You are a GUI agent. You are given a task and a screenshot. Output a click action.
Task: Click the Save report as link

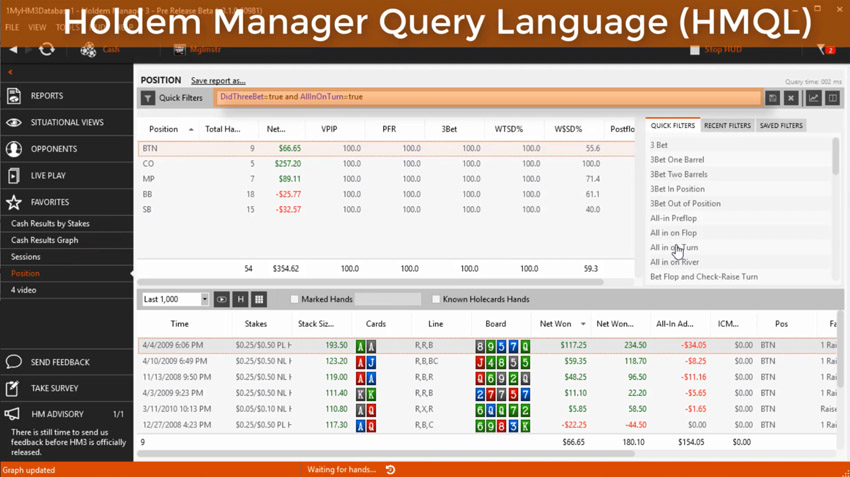pyautogui.click(x=218, y=81)
